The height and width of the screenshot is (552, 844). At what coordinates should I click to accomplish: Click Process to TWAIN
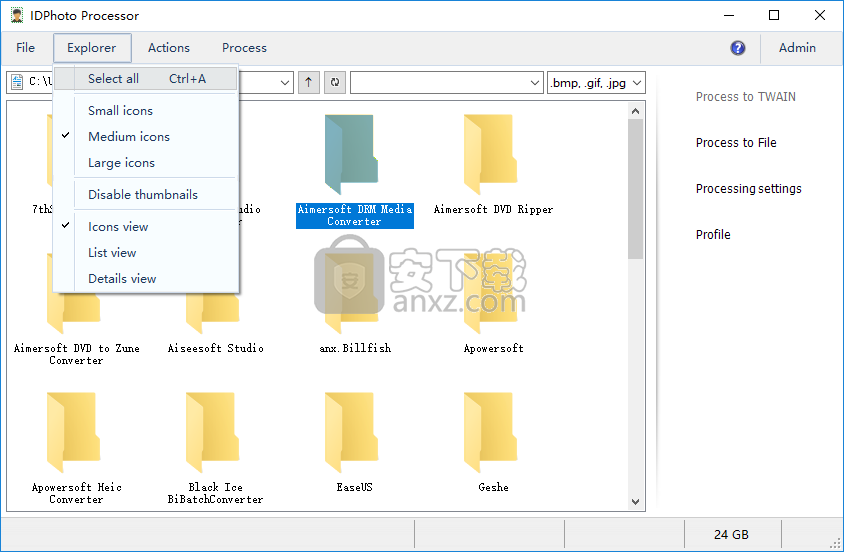click(x=745, y=97)
